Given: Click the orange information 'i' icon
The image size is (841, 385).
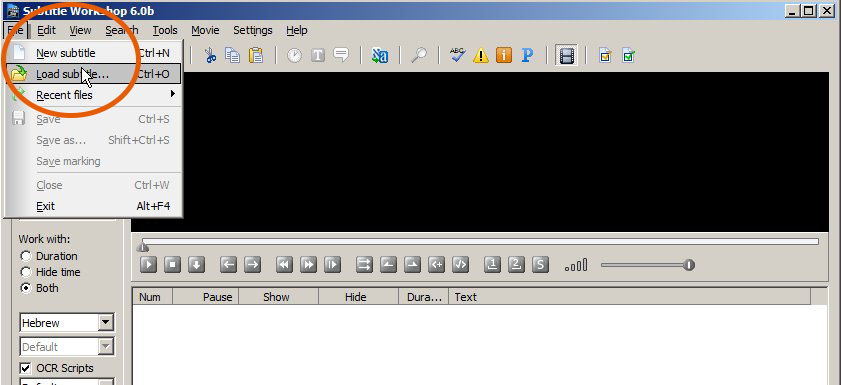Looking at the screenshot, I should coord(504,55).
